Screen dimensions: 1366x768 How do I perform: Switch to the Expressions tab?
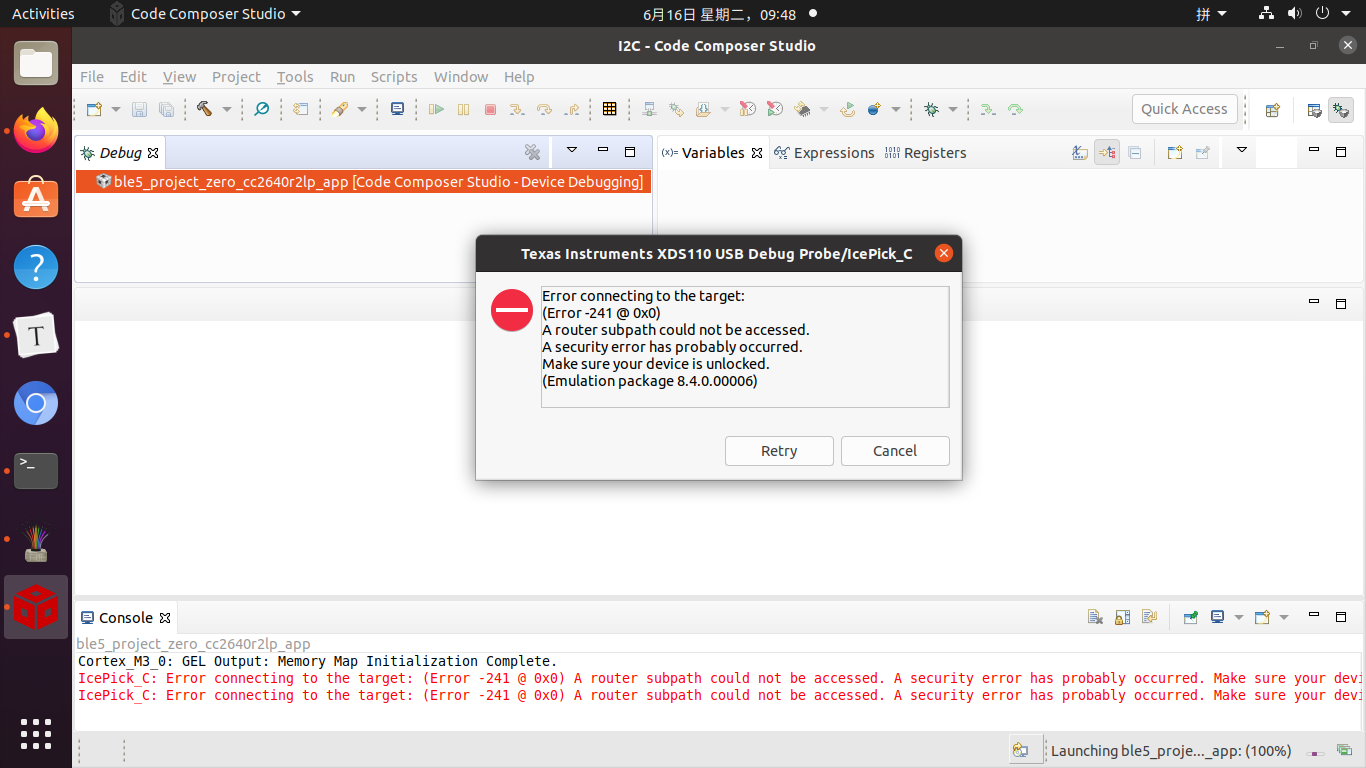(x=824, y=153)
